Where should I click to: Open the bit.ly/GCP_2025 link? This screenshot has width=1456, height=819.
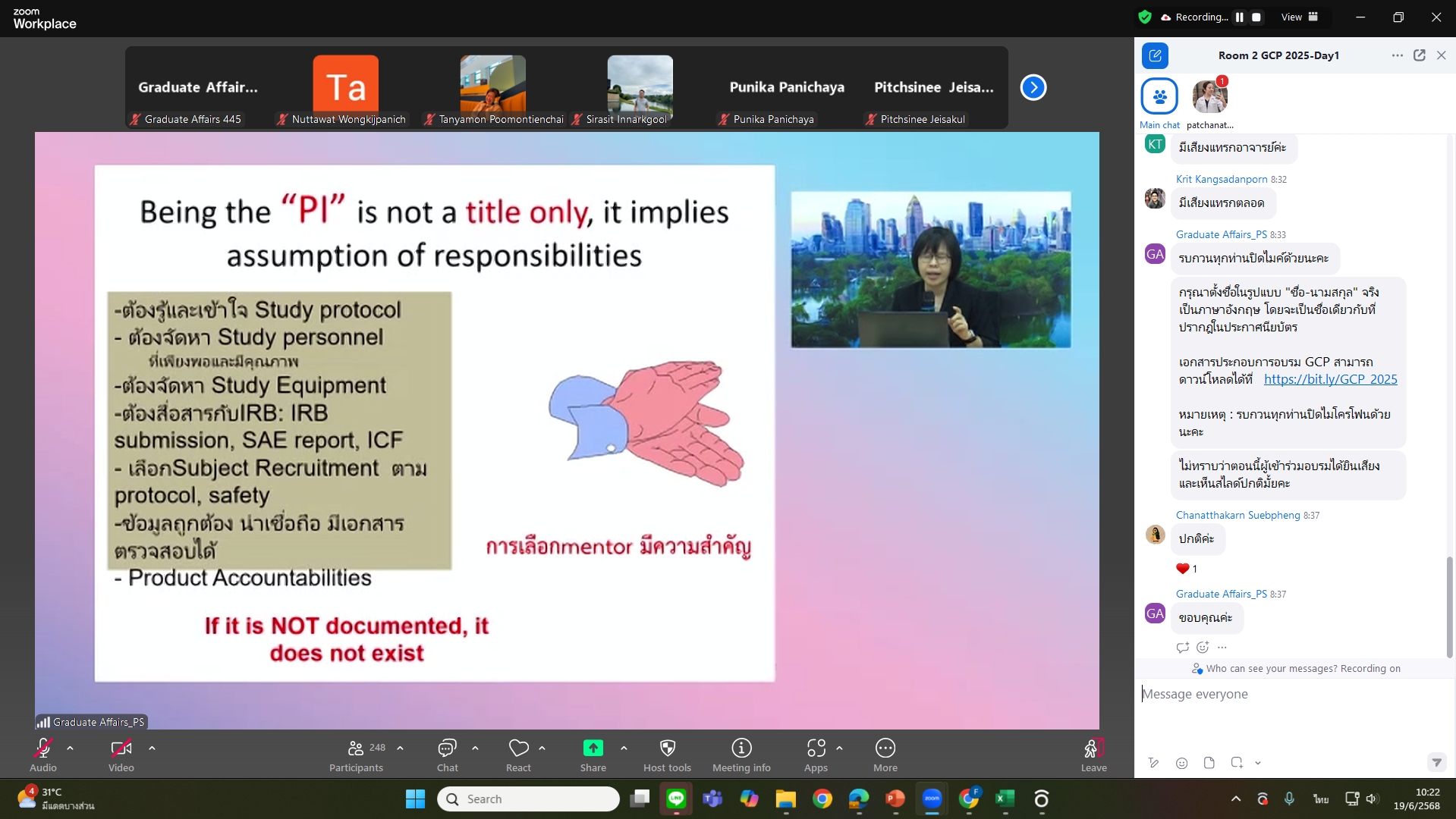tap(1330, 379)
